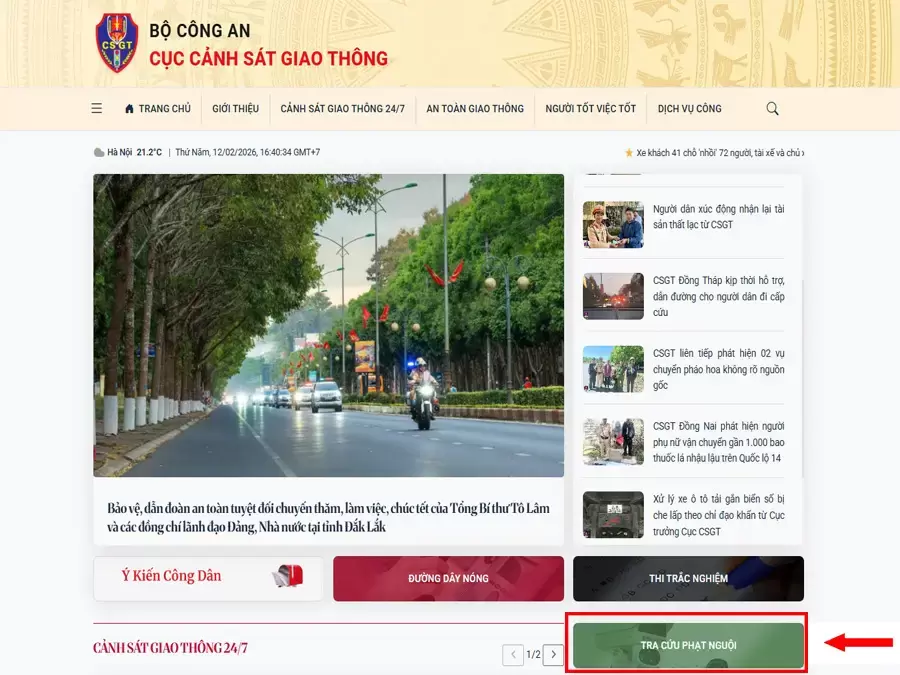Click the Đường Dây Nóng button

click(x=447, y=578)
